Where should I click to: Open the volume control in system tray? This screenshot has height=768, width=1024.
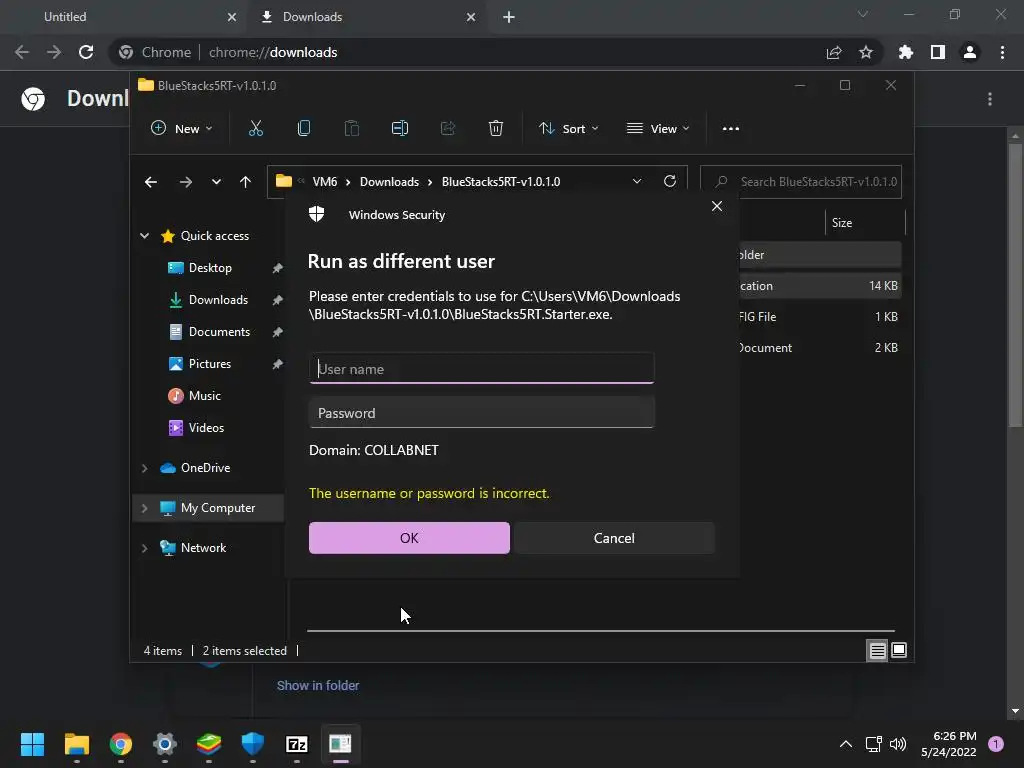coord(899,744)
